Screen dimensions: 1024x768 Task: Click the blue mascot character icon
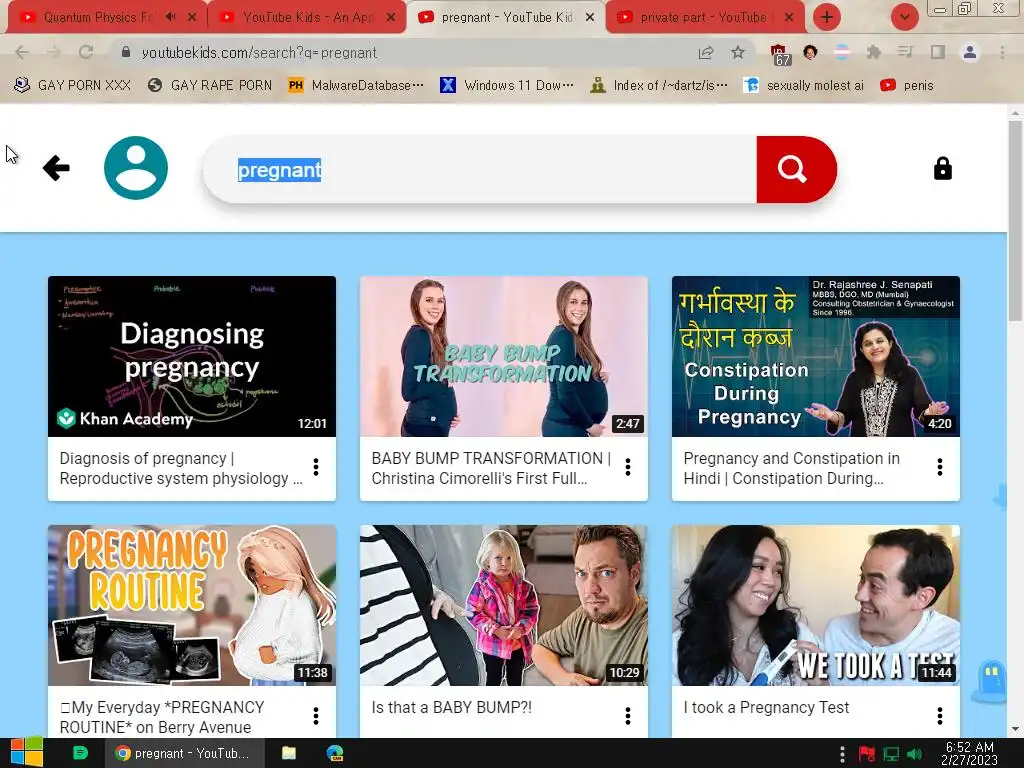(991, 680)
